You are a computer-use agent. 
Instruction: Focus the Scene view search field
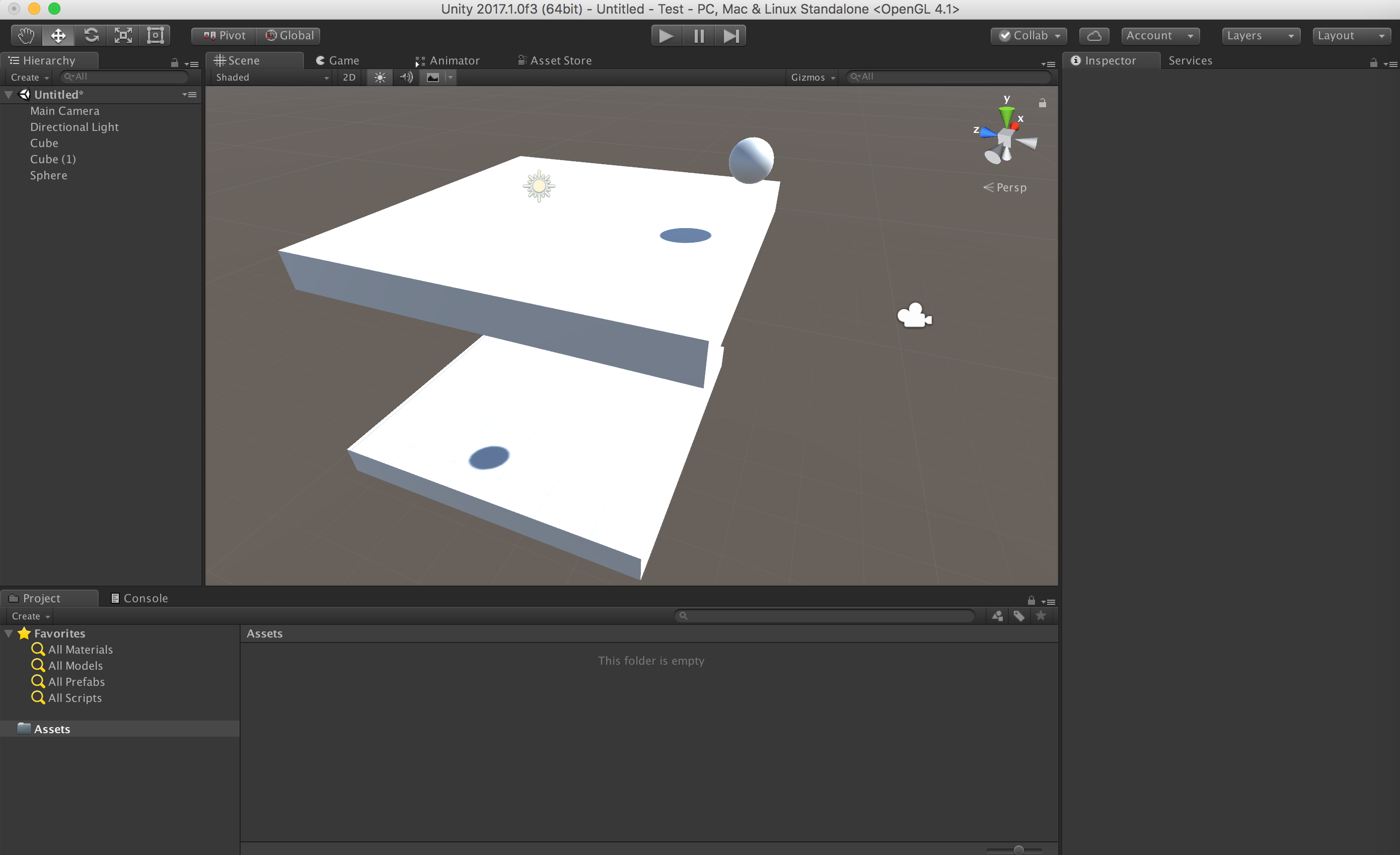[948, 77]
